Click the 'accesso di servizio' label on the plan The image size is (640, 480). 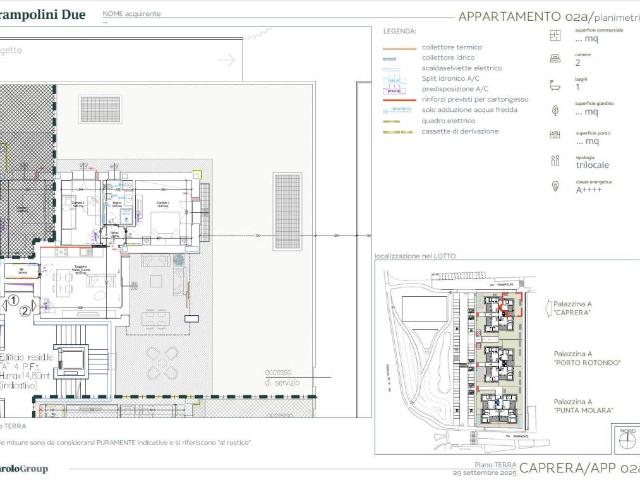(282, 377)
